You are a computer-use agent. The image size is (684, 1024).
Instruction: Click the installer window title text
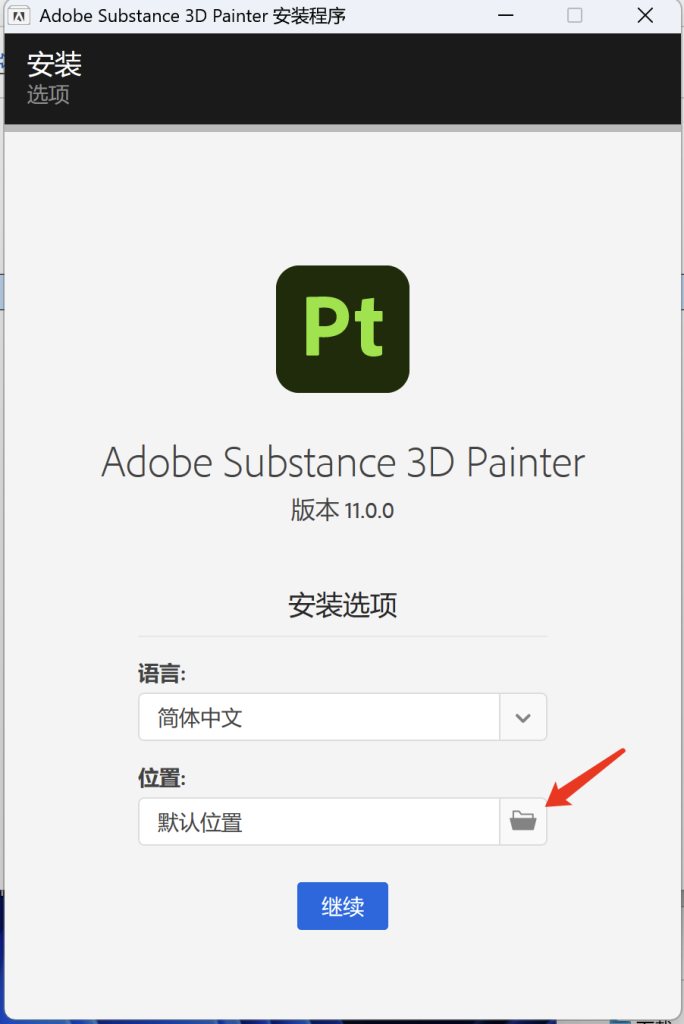point(193,16)
